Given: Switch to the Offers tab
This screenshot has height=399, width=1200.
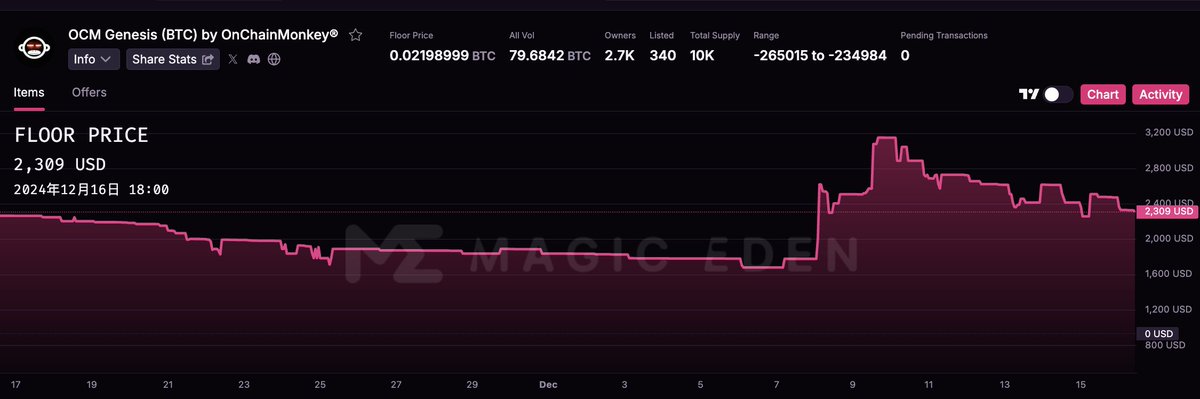Looking at the screenshot, I should pos(89,92).
